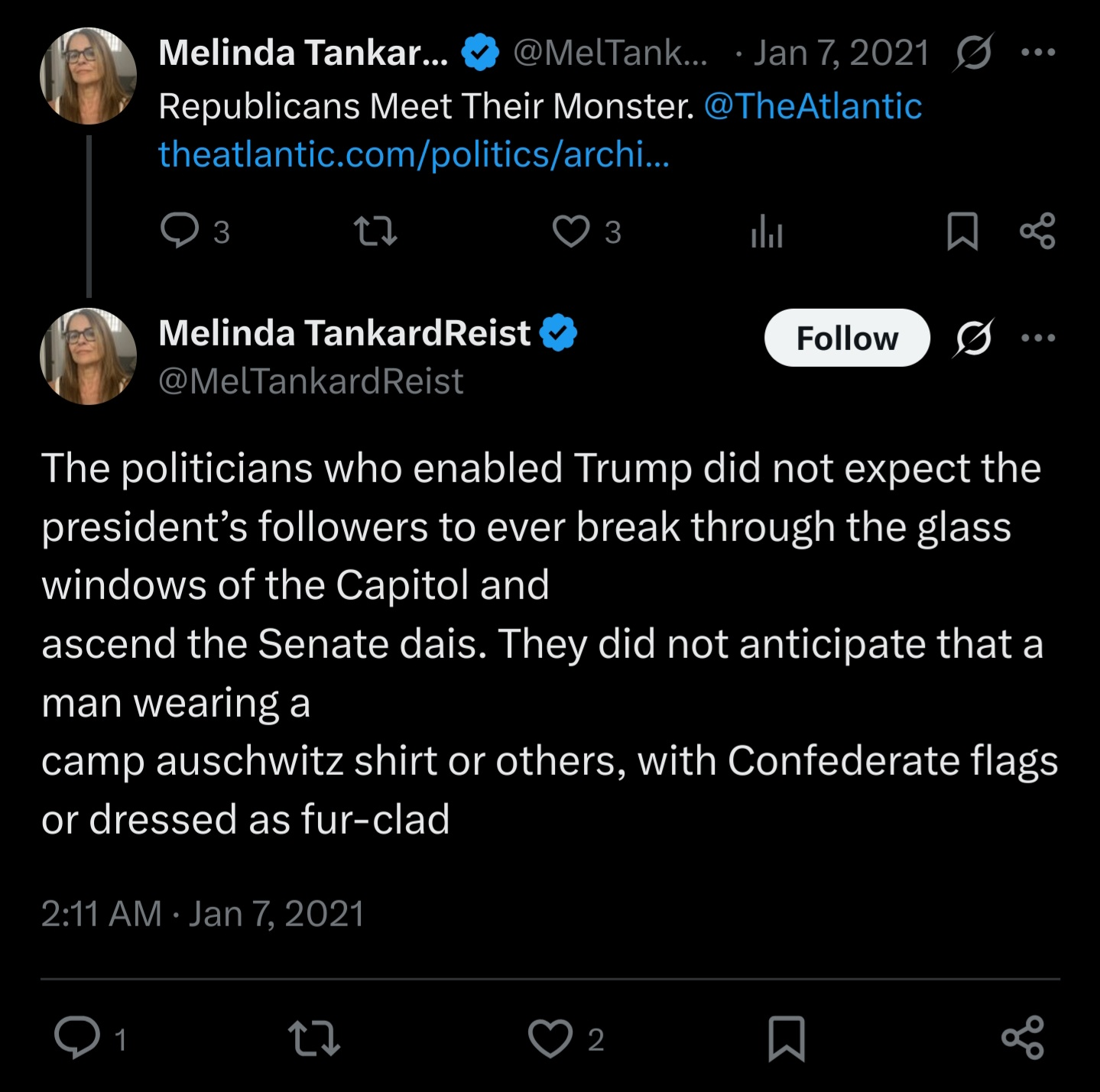The width and height of the screenshot is (1100, 1092).
Task: Open the 2:11 AM Jan 7, 2021 timestamp
Action: (x=203, y=914)
